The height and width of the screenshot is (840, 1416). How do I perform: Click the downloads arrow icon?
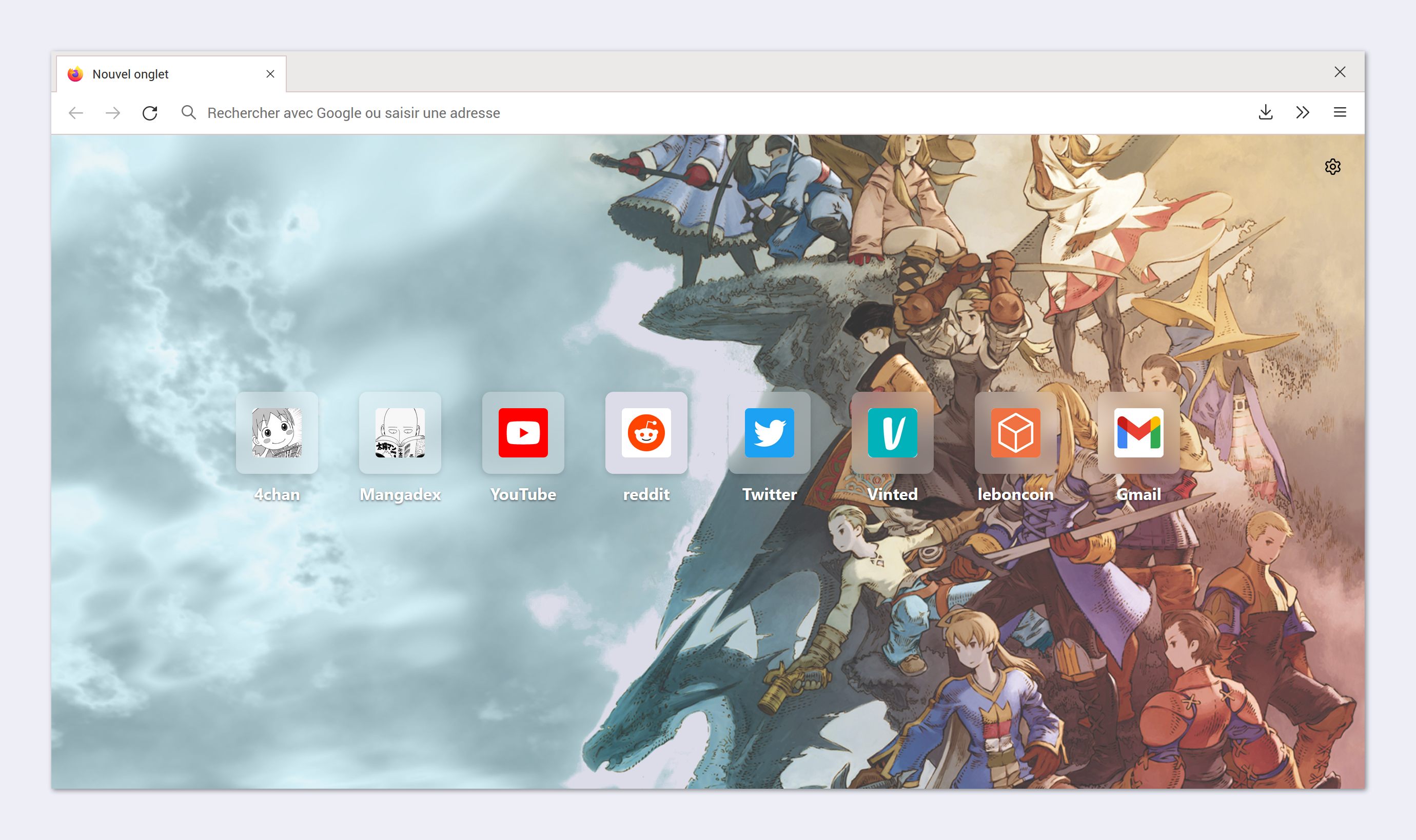(1265, 112)
